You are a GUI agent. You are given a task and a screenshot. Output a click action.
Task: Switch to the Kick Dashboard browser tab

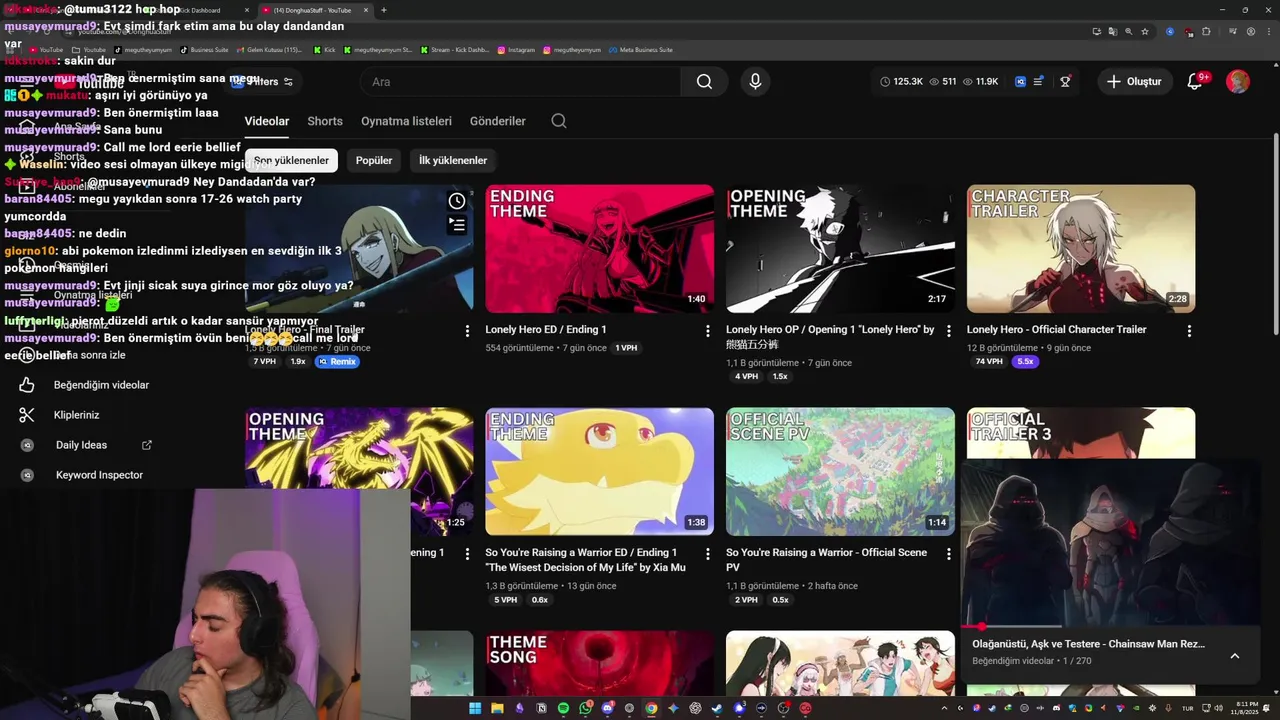195,10
